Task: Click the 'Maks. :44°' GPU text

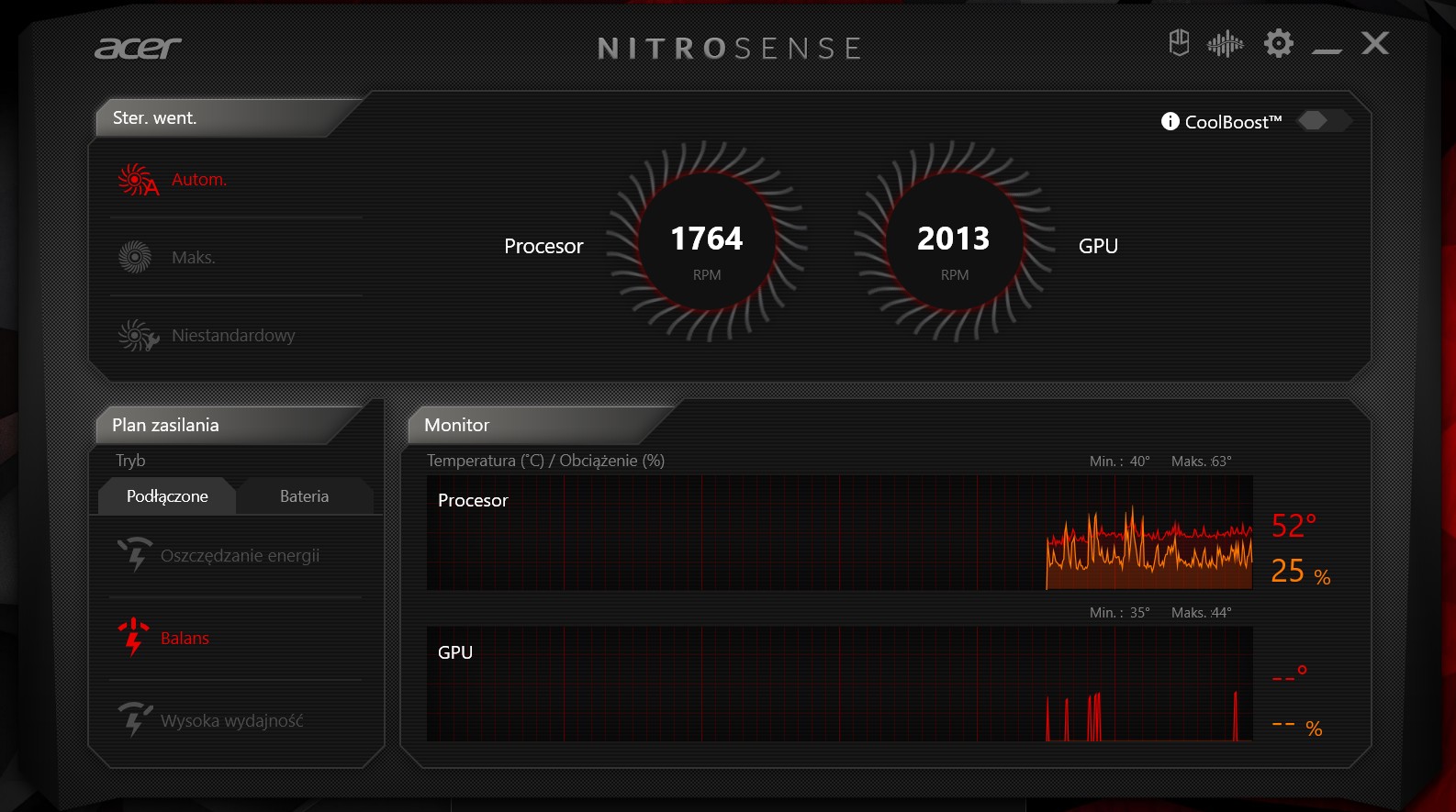Action: click(1202, 613)
